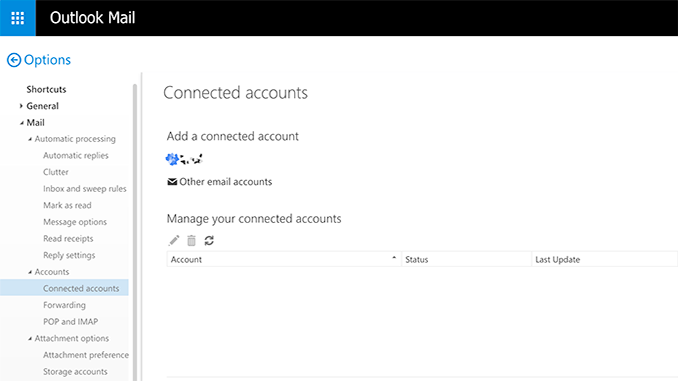678x381 pixels.
Task: Collapse the Automatic processing section arrow
Action: tap(30, 139)
